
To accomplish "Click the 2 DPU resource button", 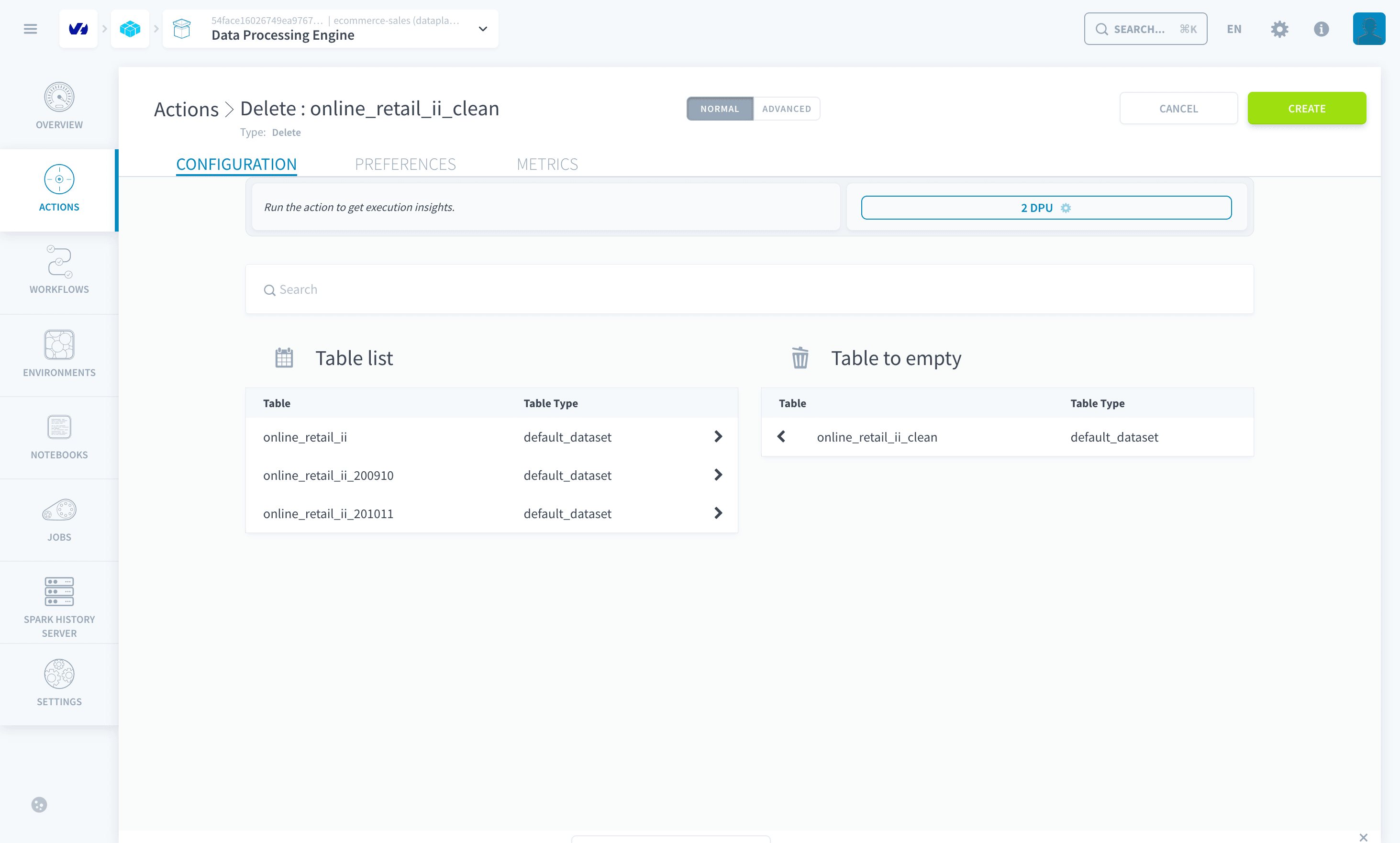I will tap(1046, 207).
